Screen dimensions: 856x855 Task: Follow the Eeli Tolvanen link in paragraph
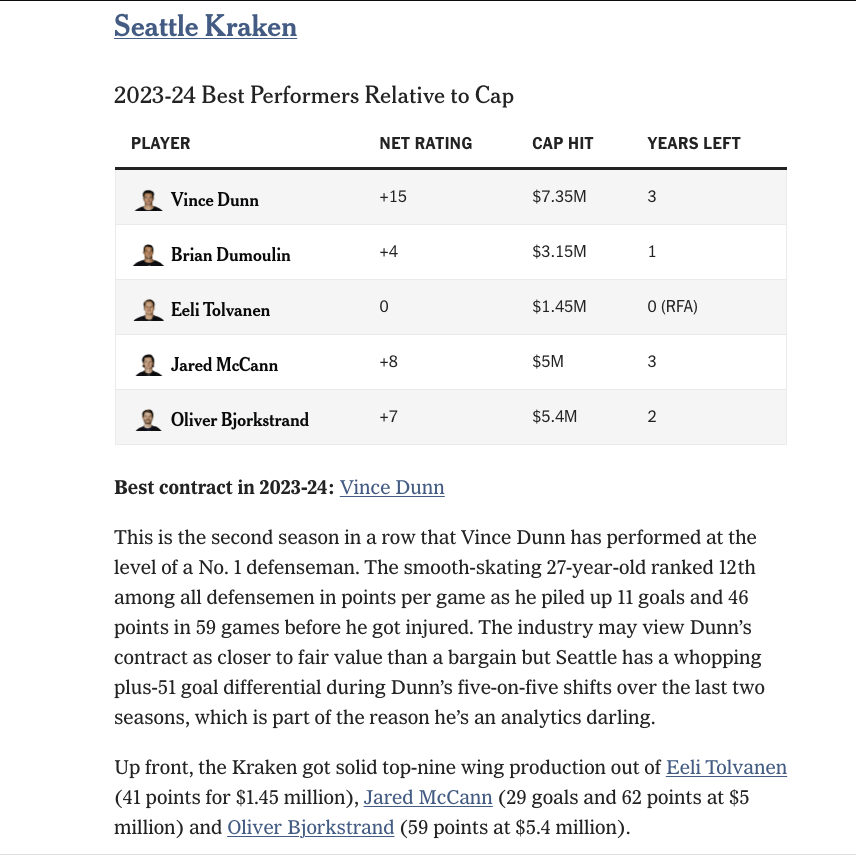coord(726,768)
